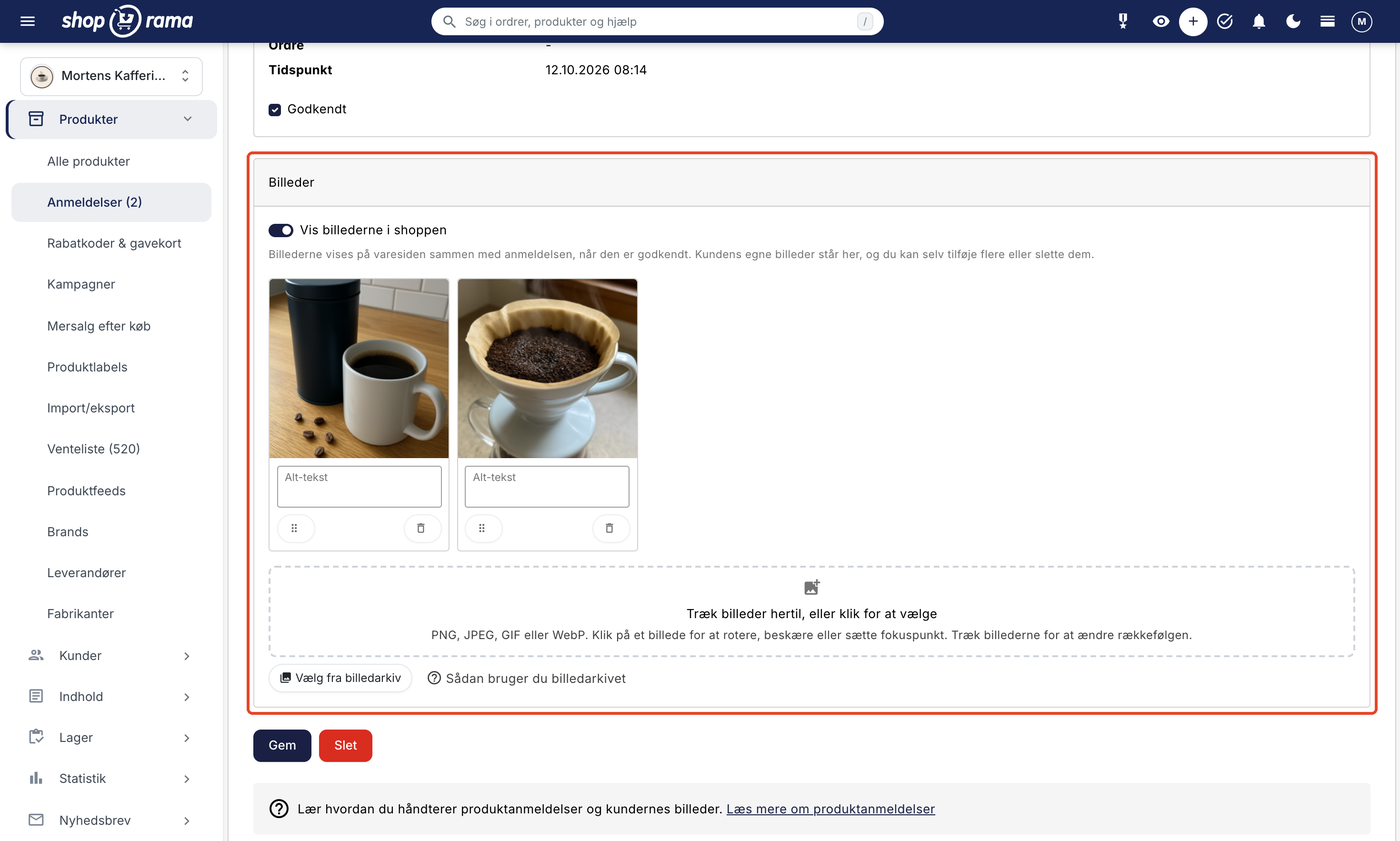Click the Shoprama logo

127,21
